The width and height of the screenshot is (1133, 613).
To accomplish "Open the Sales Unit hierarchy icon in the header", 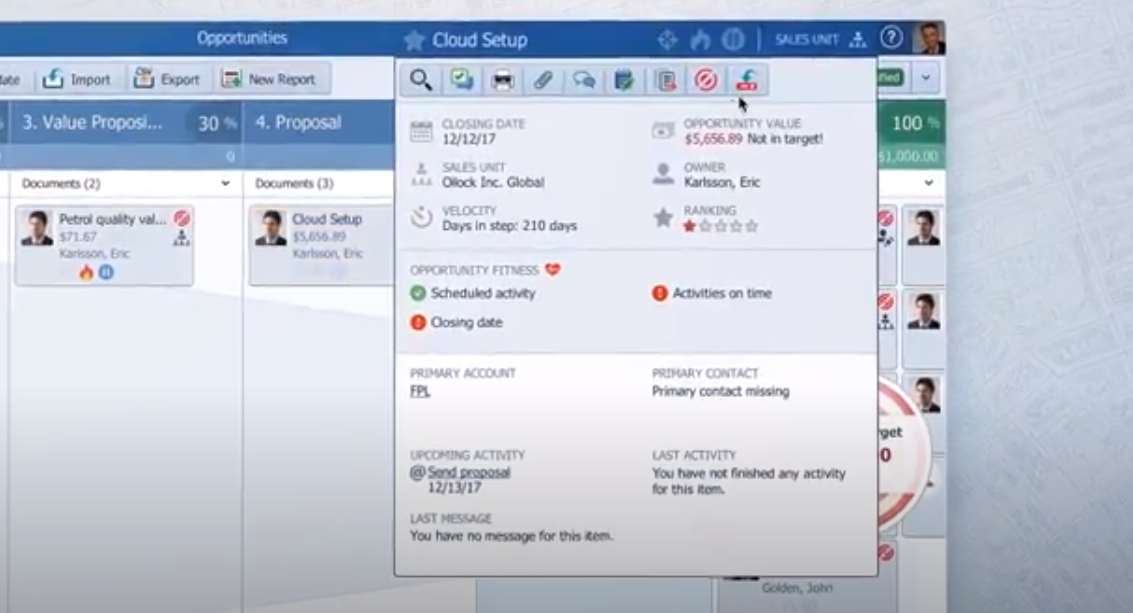I will pyautogui.click(x=857, y=38).
